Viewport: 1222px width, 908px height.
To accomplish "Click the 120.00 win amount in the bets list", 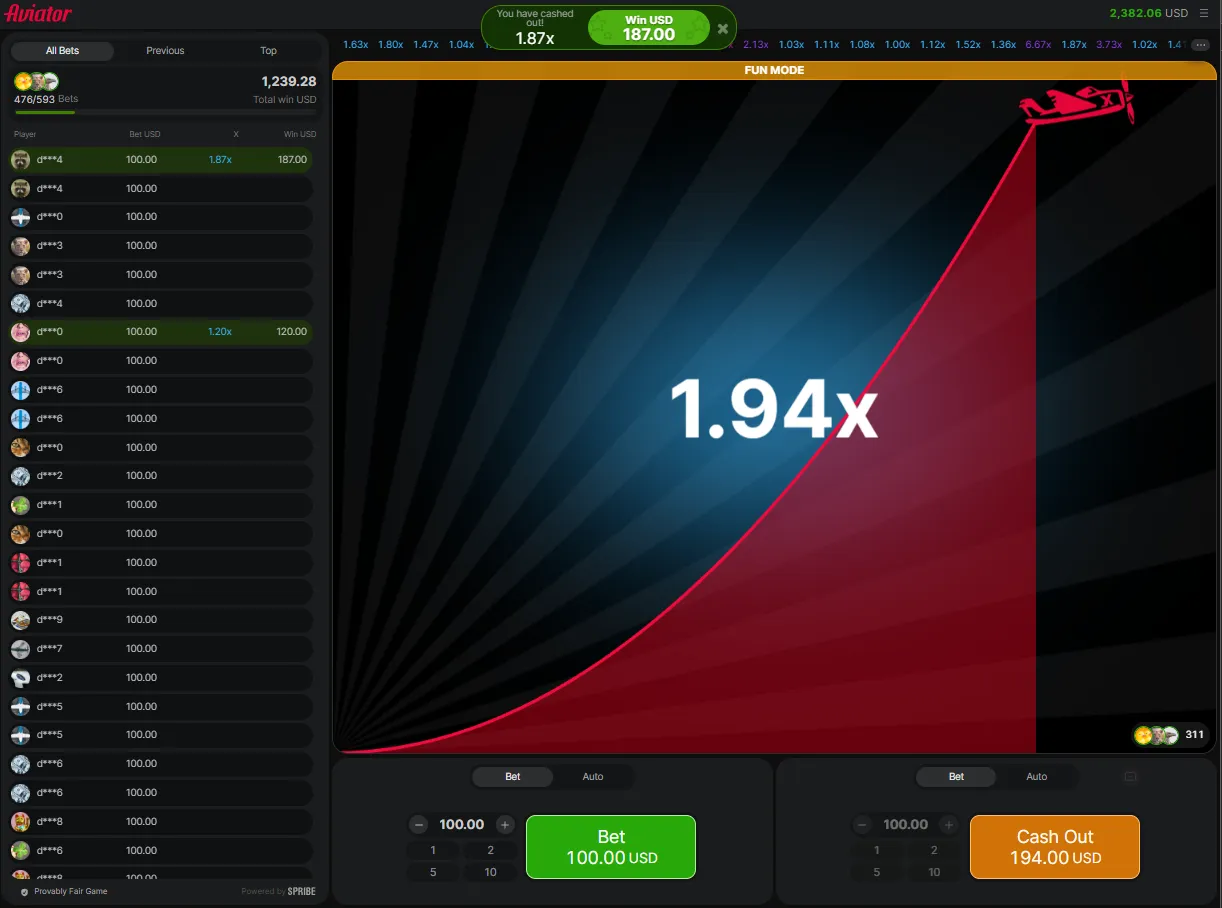I will point(292,332).
